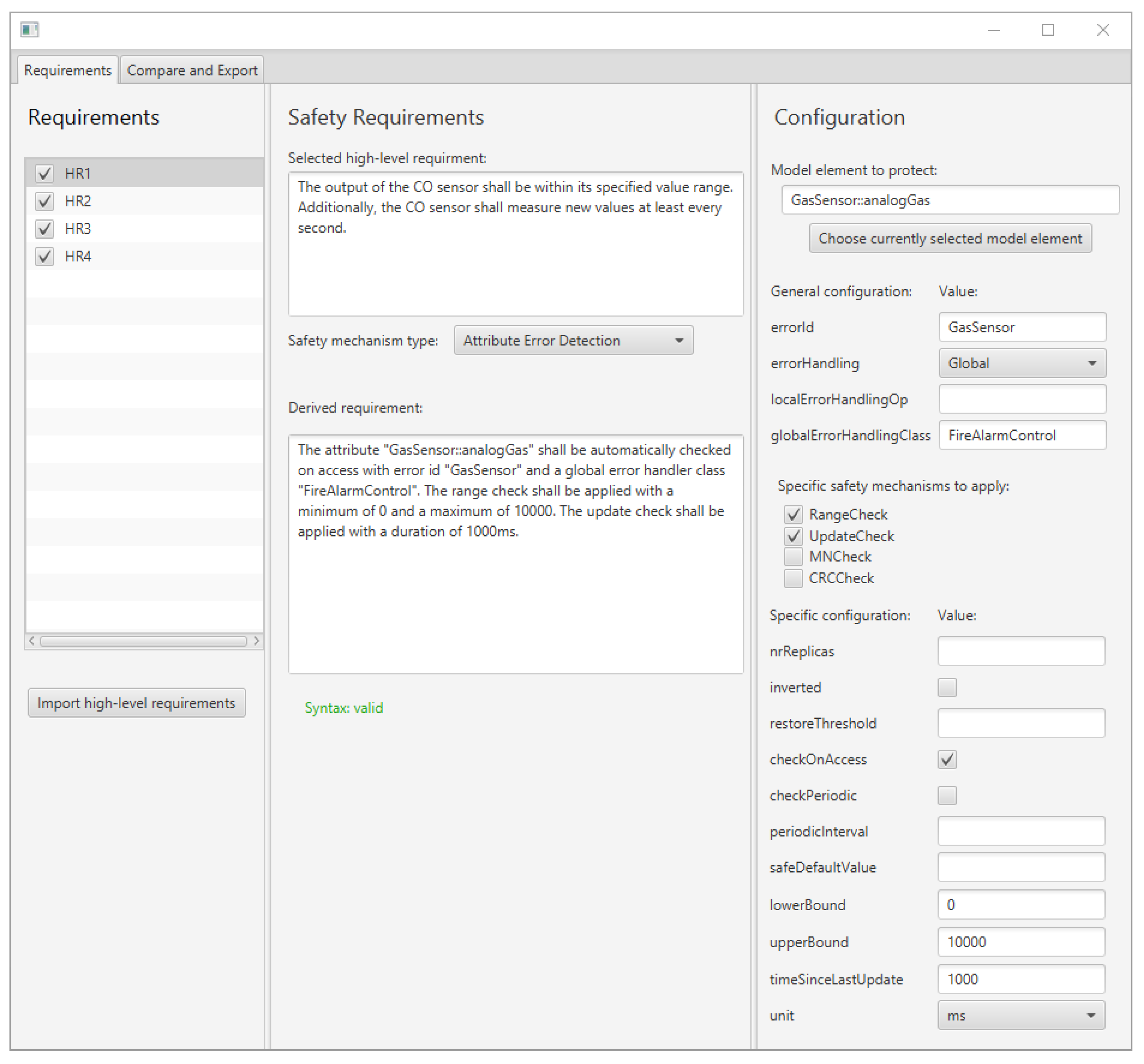Click the right scrollbar arrow of requirements list

257,641
